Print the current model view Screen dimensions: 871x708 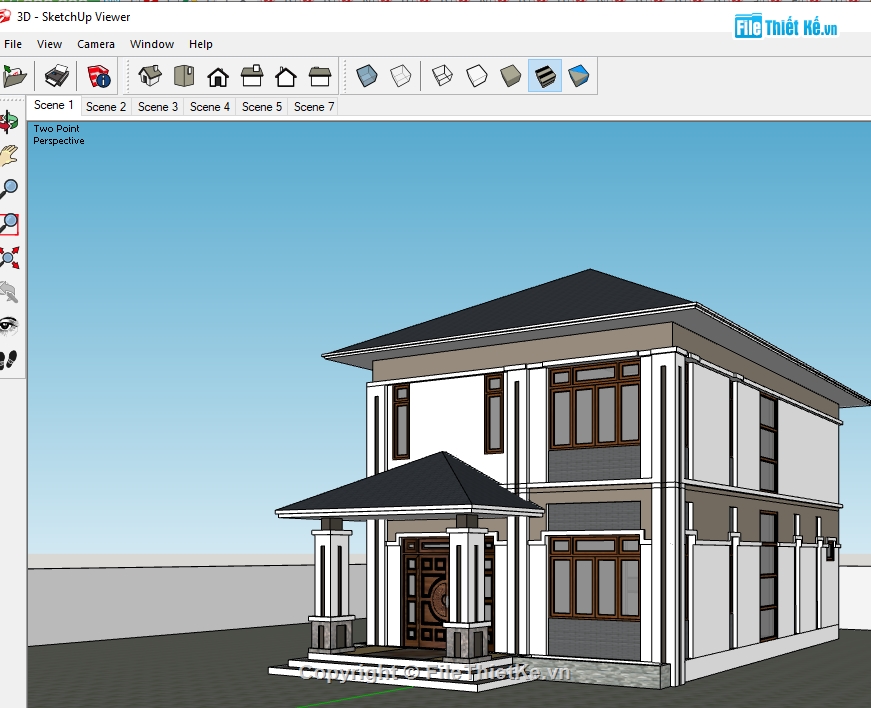pos(57,76)
